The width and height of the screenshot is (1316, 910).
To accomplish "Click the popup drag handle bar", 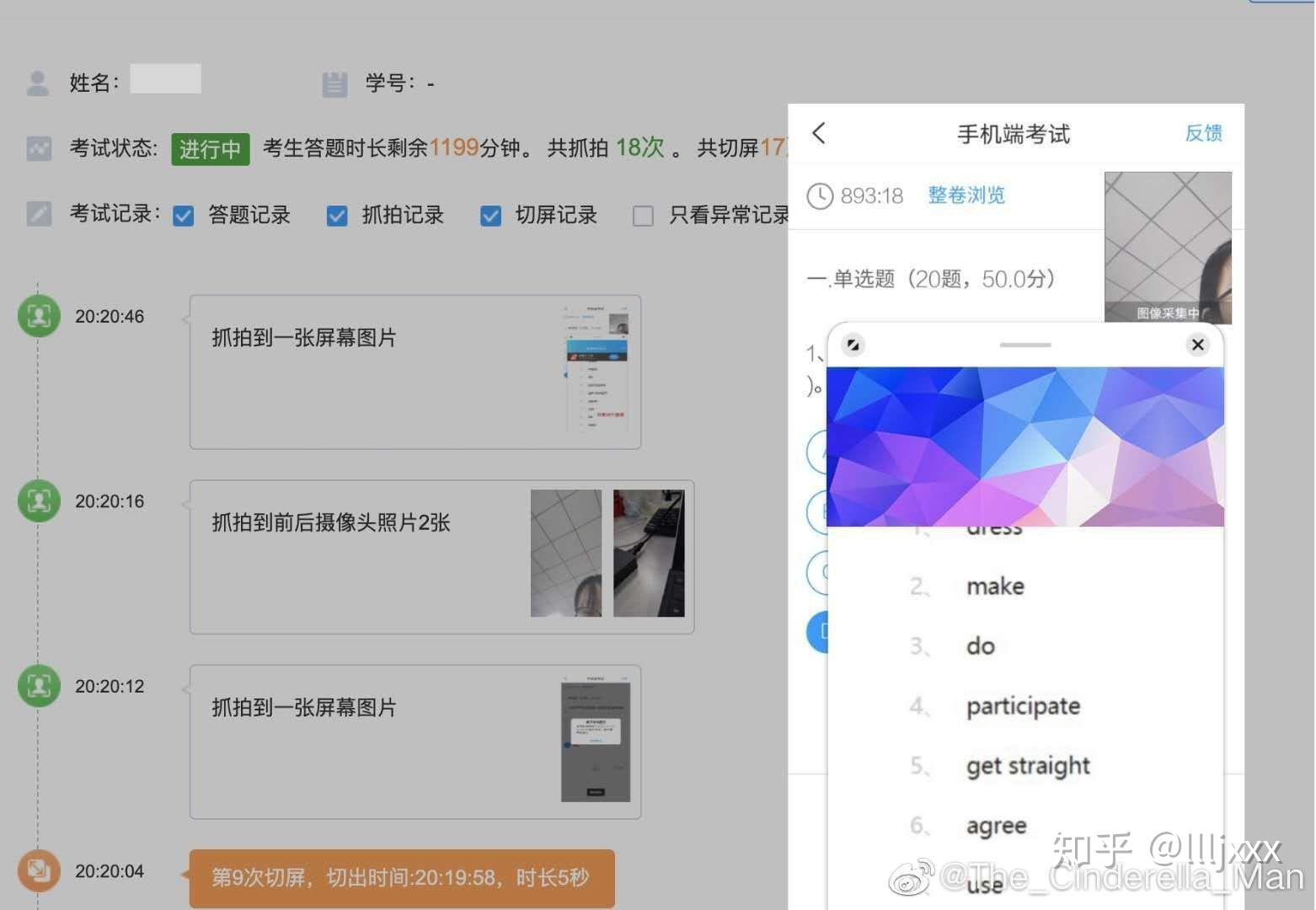I will (x=1025, y=345).
